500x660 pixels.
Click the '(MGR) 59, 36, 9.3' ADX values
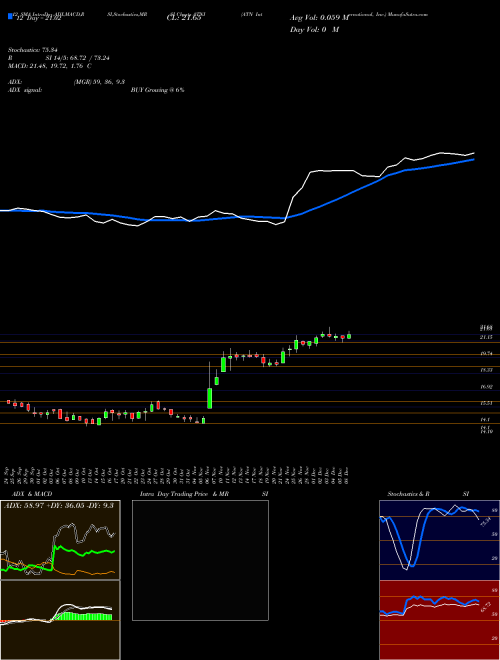point(99,82)
